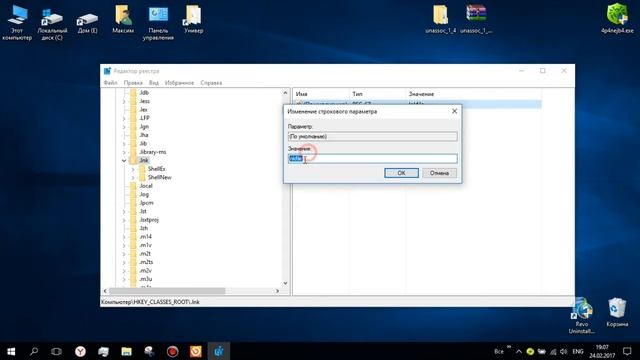The image size is (640, 360).
Task: Select the .lpcm key in tree
Action: (146, 203)
